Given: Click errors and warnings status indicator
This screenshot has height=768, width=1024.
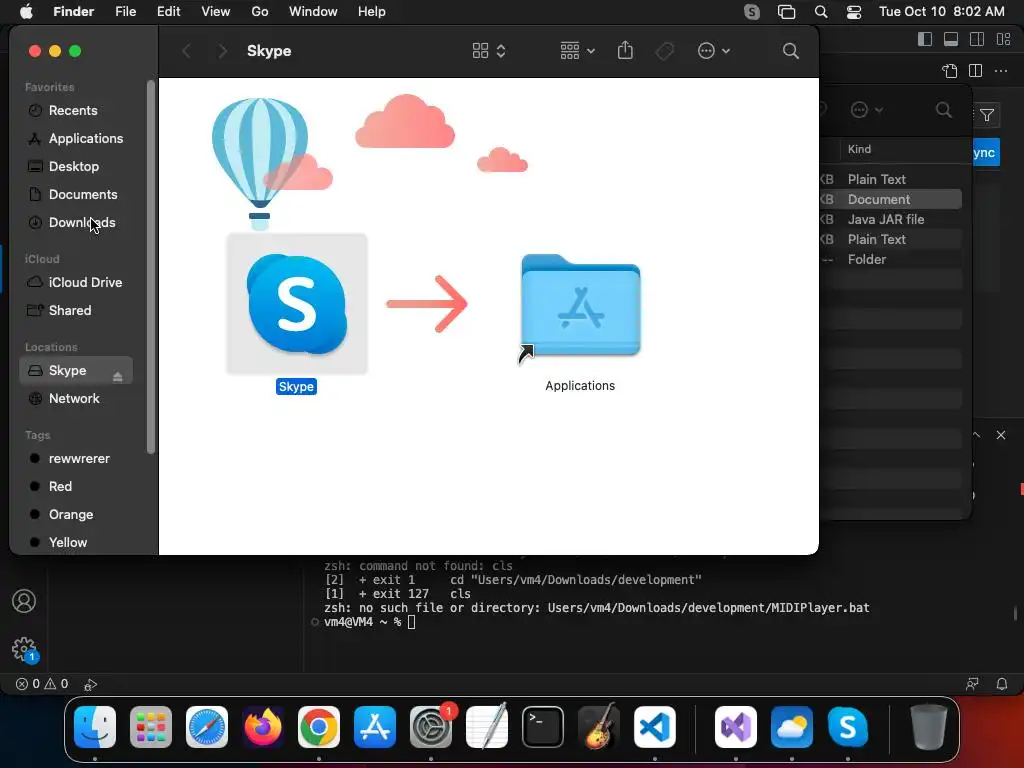Looking at the screenshot, I should [x=42, y=684].
